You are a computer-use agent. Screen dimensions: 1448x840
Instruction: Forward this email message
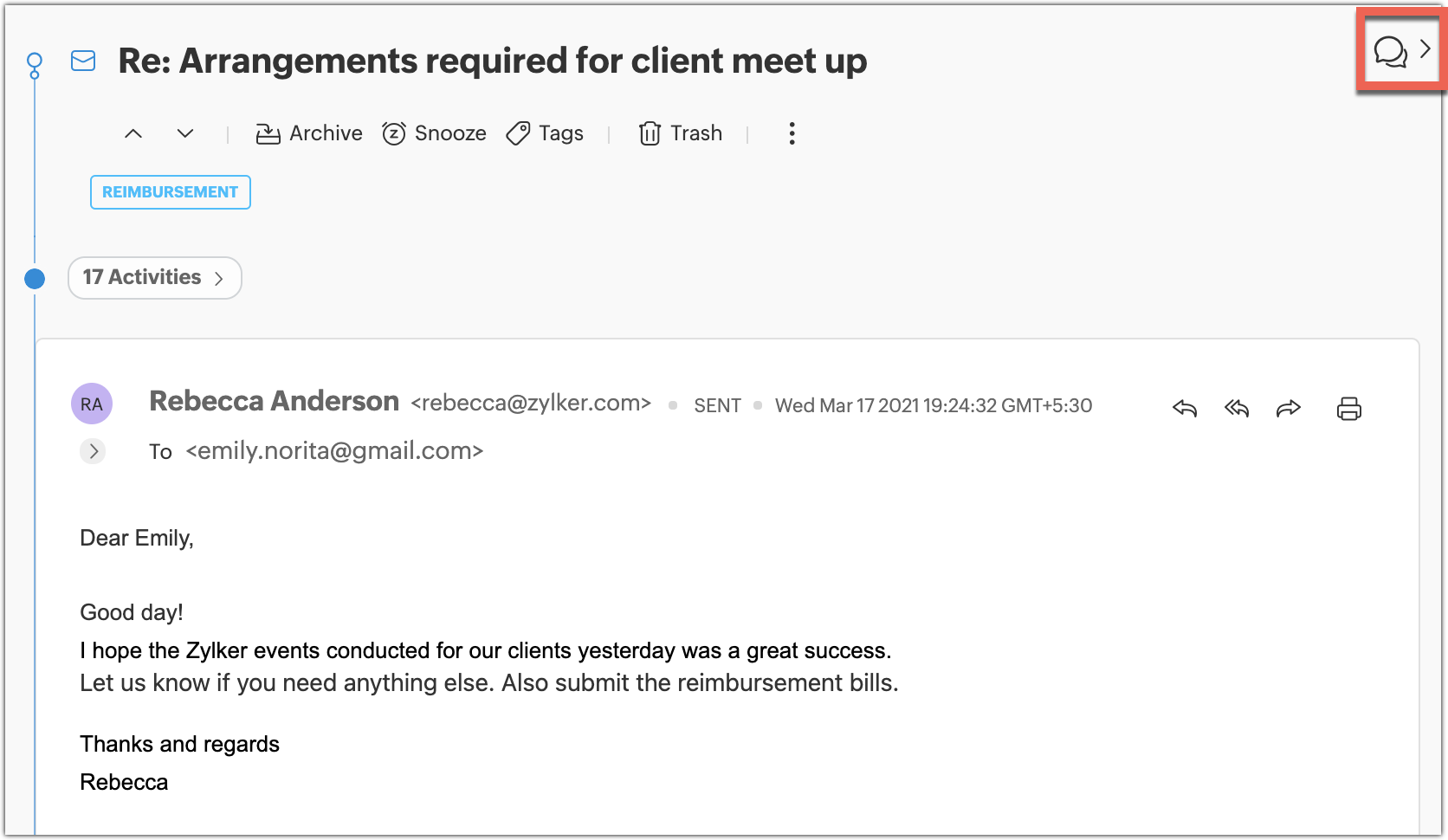point(1289,408)
